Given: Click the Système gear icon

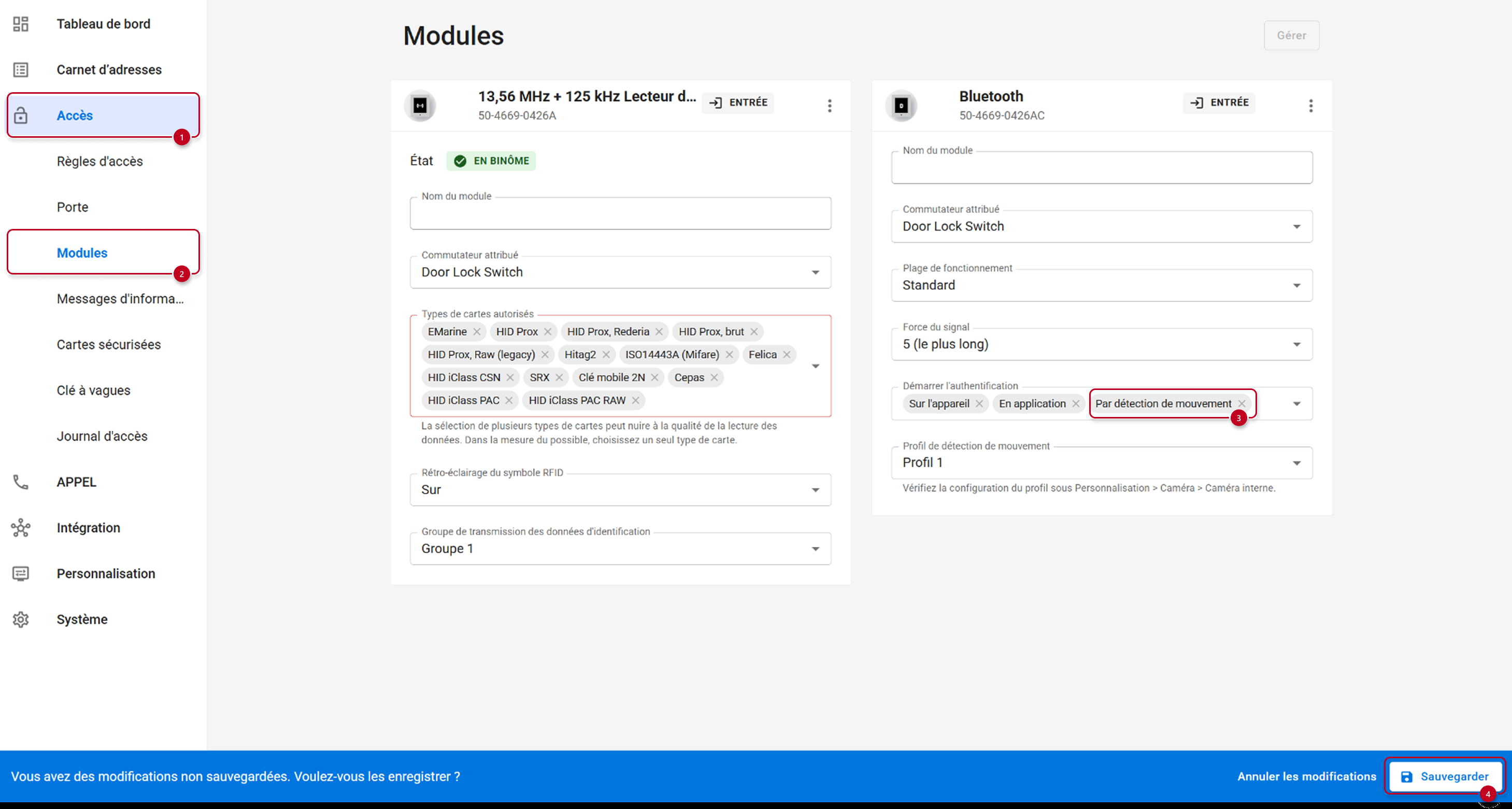Looking at the screenshot, I should (x=21, y=619).
